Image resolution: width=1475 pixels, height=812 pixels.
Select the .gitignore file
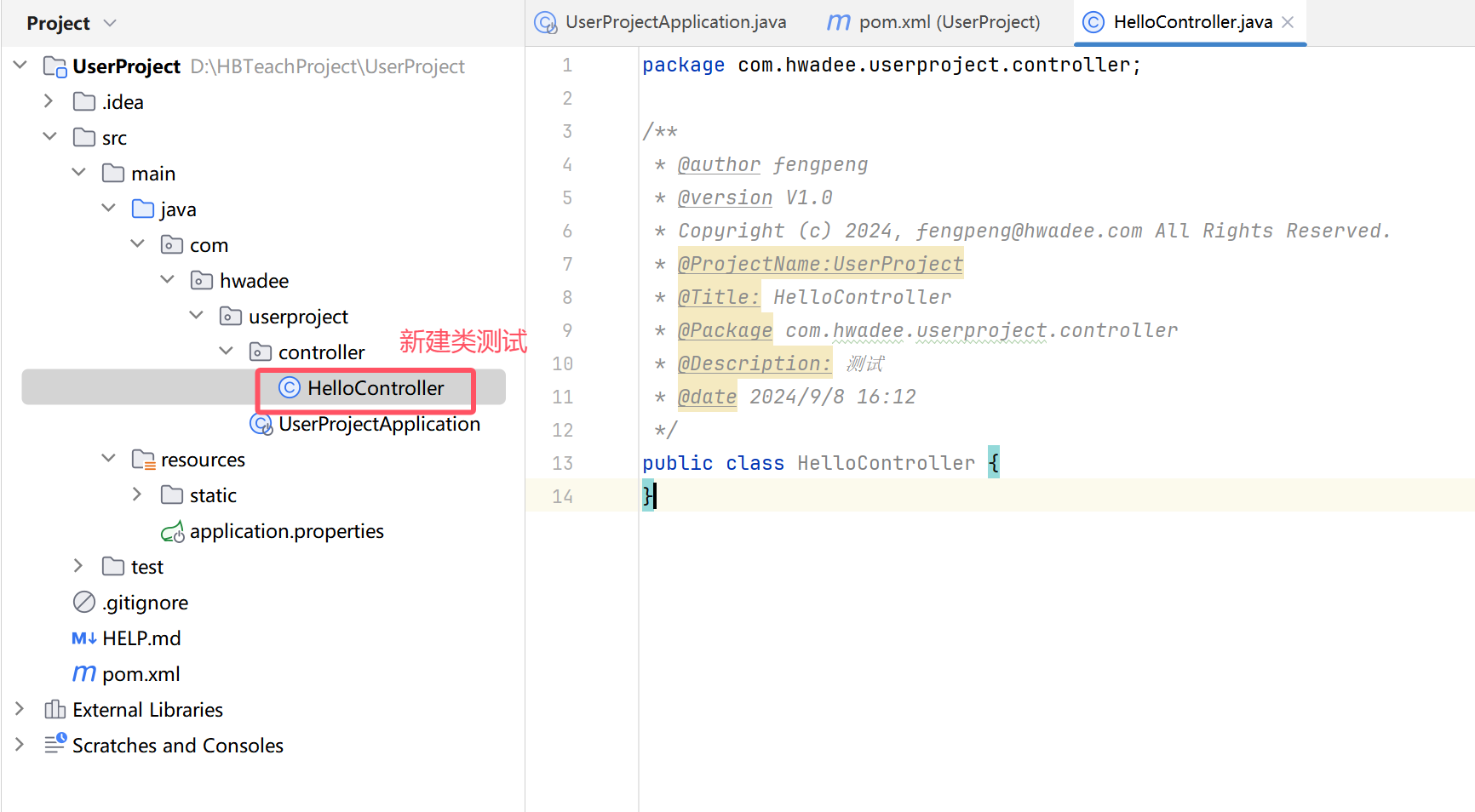pyautogui.click(x=146, y=603)
